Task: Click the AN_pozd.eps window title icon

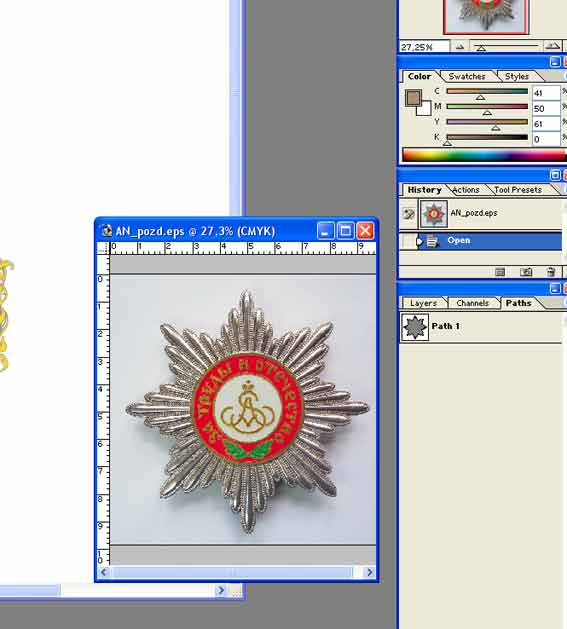Action: 107,231
